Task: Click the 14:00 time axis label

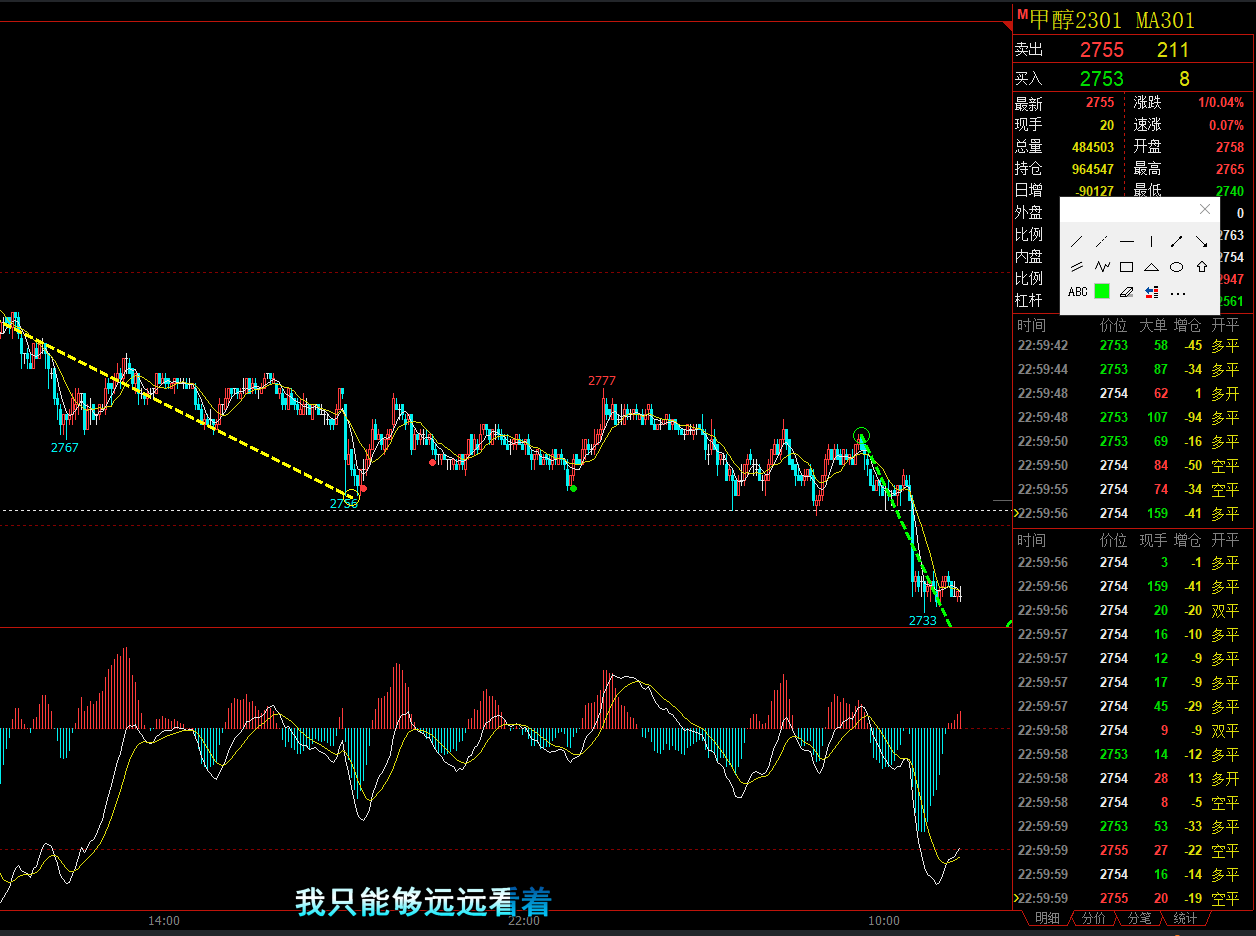Action: (164, 921)
